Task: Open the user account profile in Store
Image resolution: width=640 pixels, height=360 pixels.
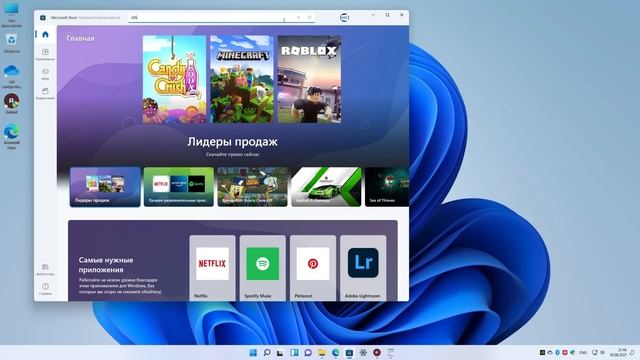Action: 344,18
